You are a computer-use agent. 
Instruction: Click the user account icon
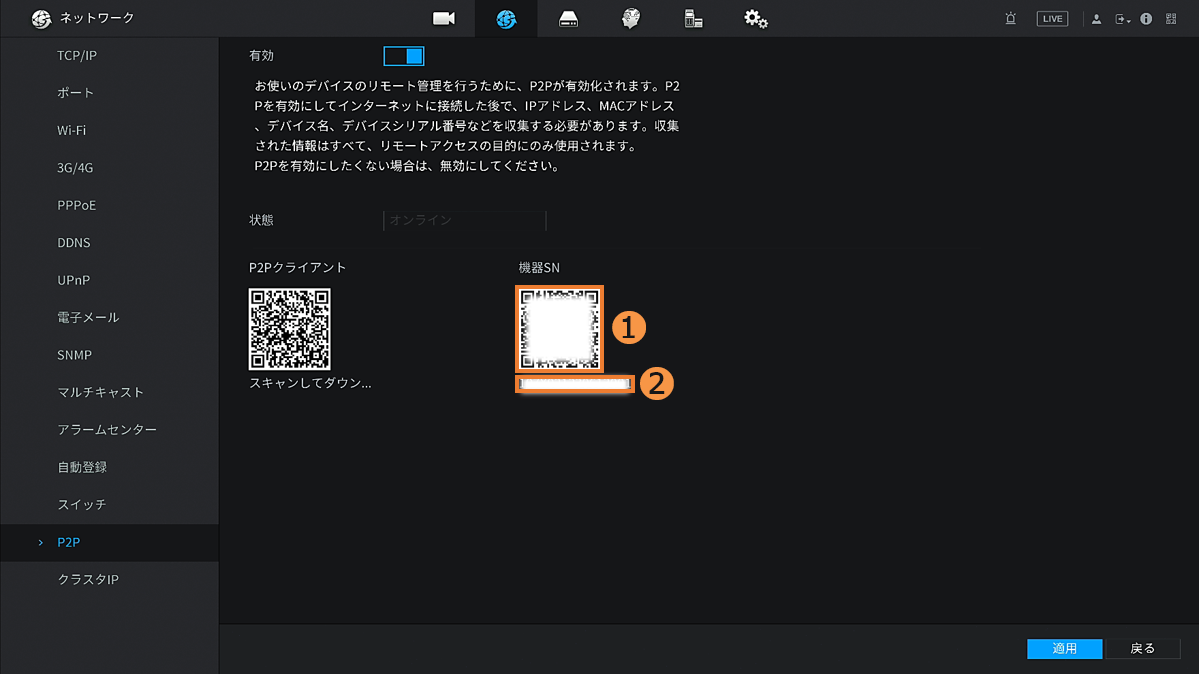(x=1096, y=19)
